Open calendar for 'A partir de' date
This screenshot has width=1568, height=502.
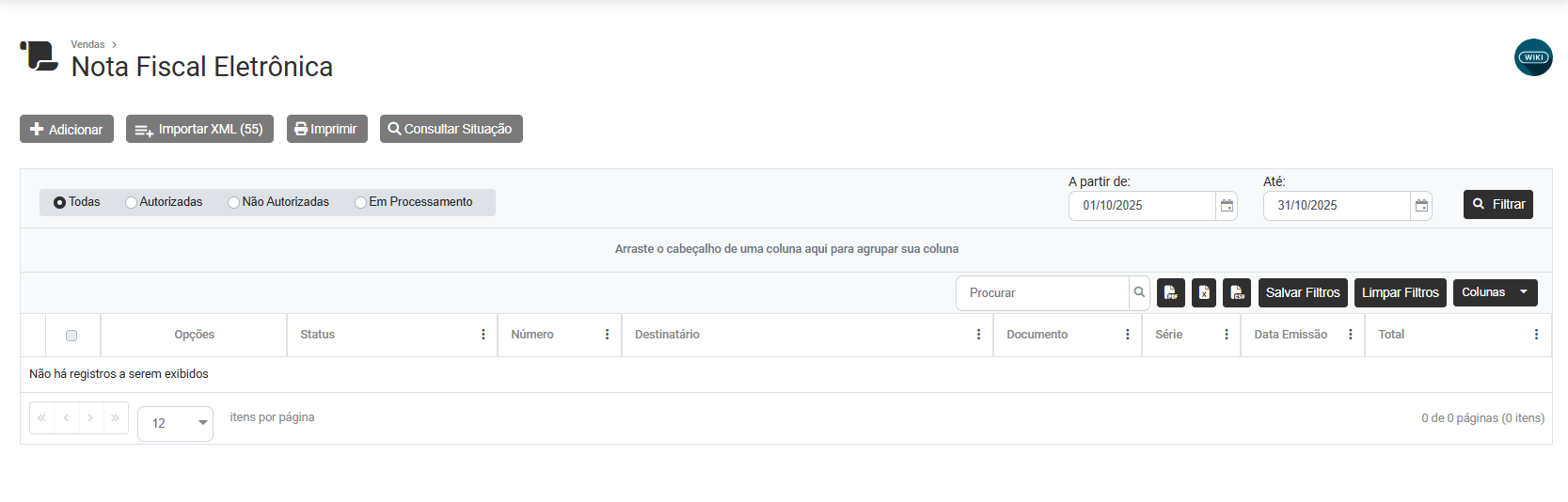pyautogui.click(x=1227, y=206)
